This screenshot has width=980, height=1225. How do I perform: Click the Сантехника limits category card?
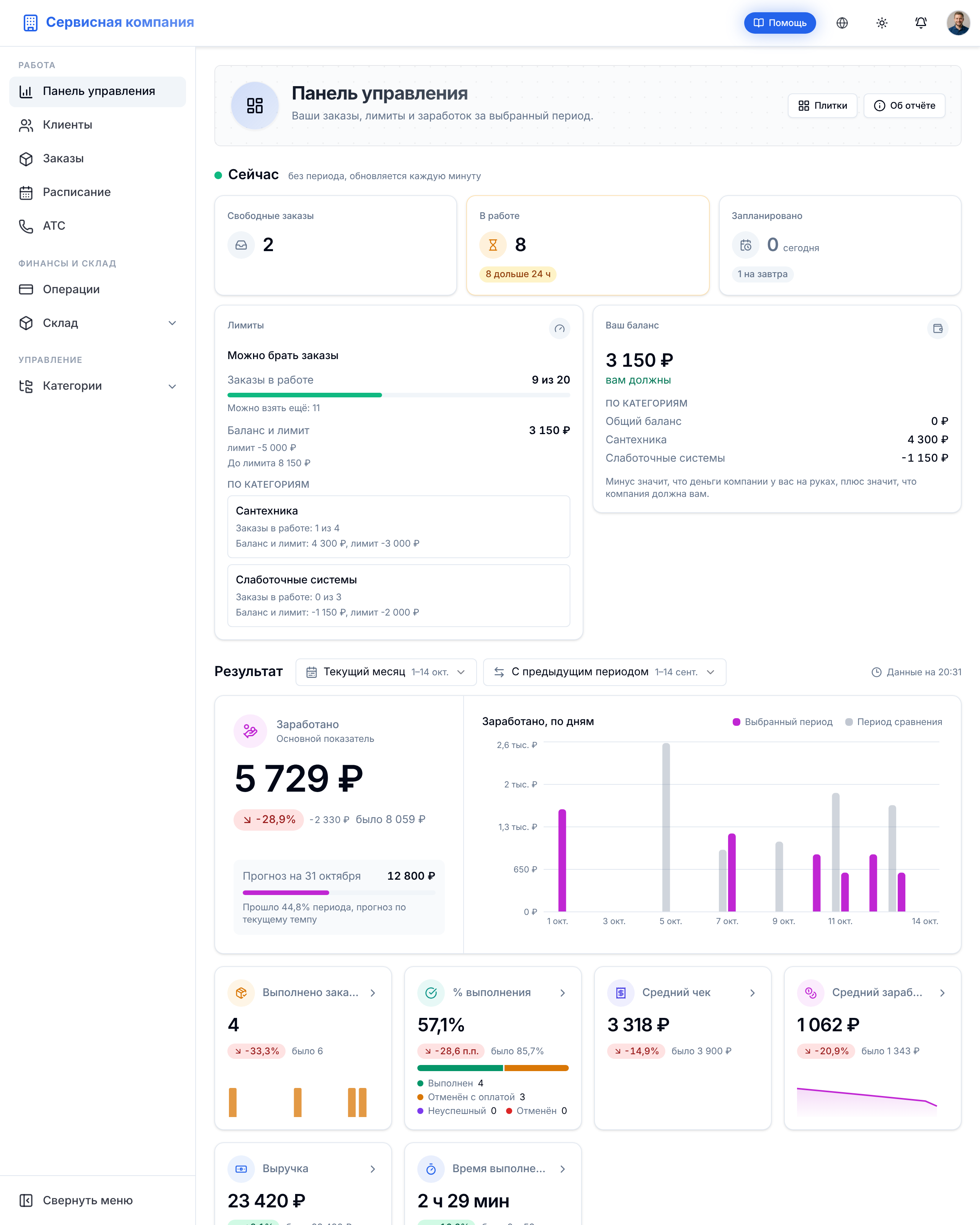[399, 527]
